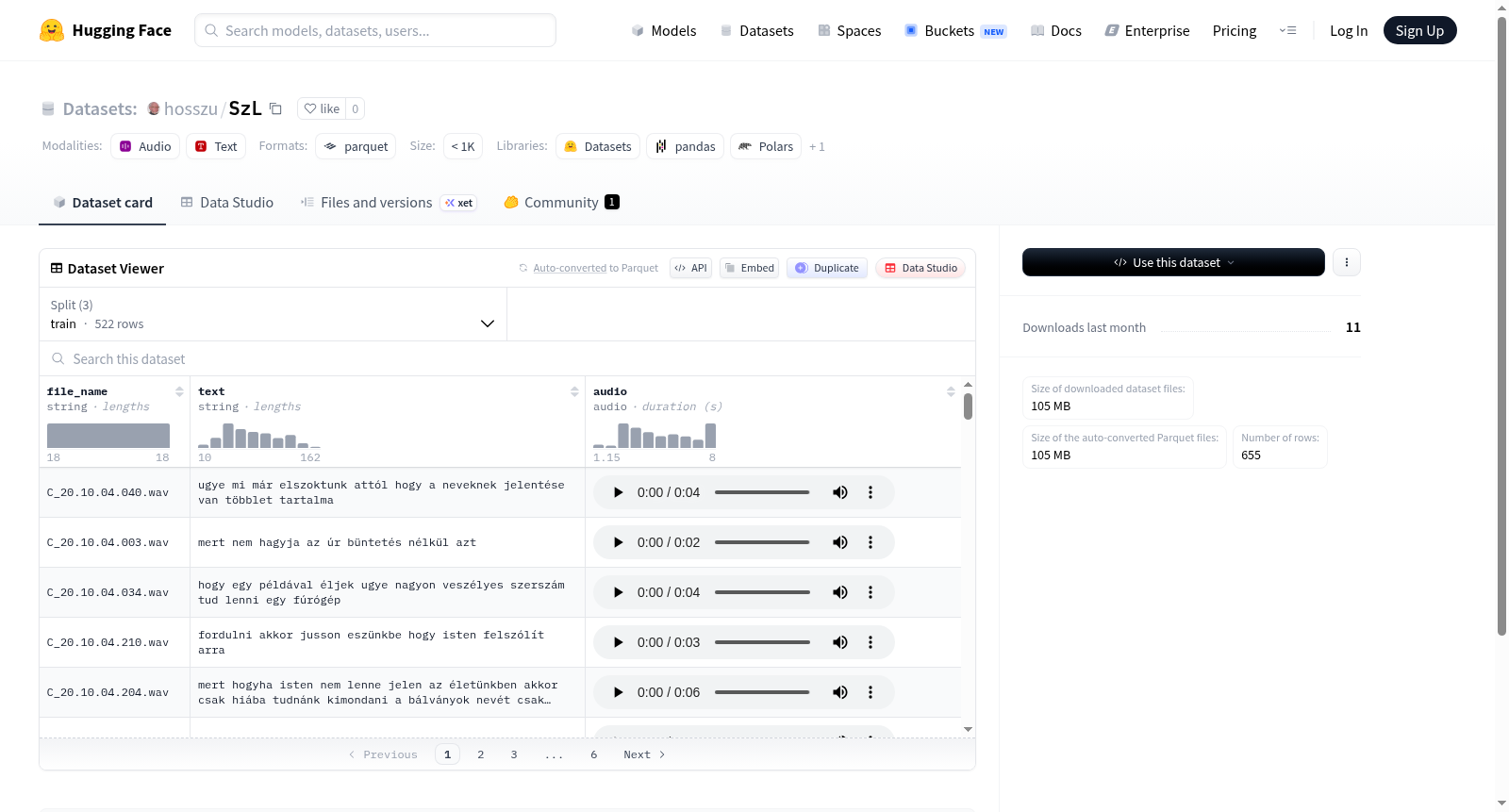This screenshot has width=1509, height=812.
Task: Play audio for C_20.10.04.040.wav
Action: point(618,492)
